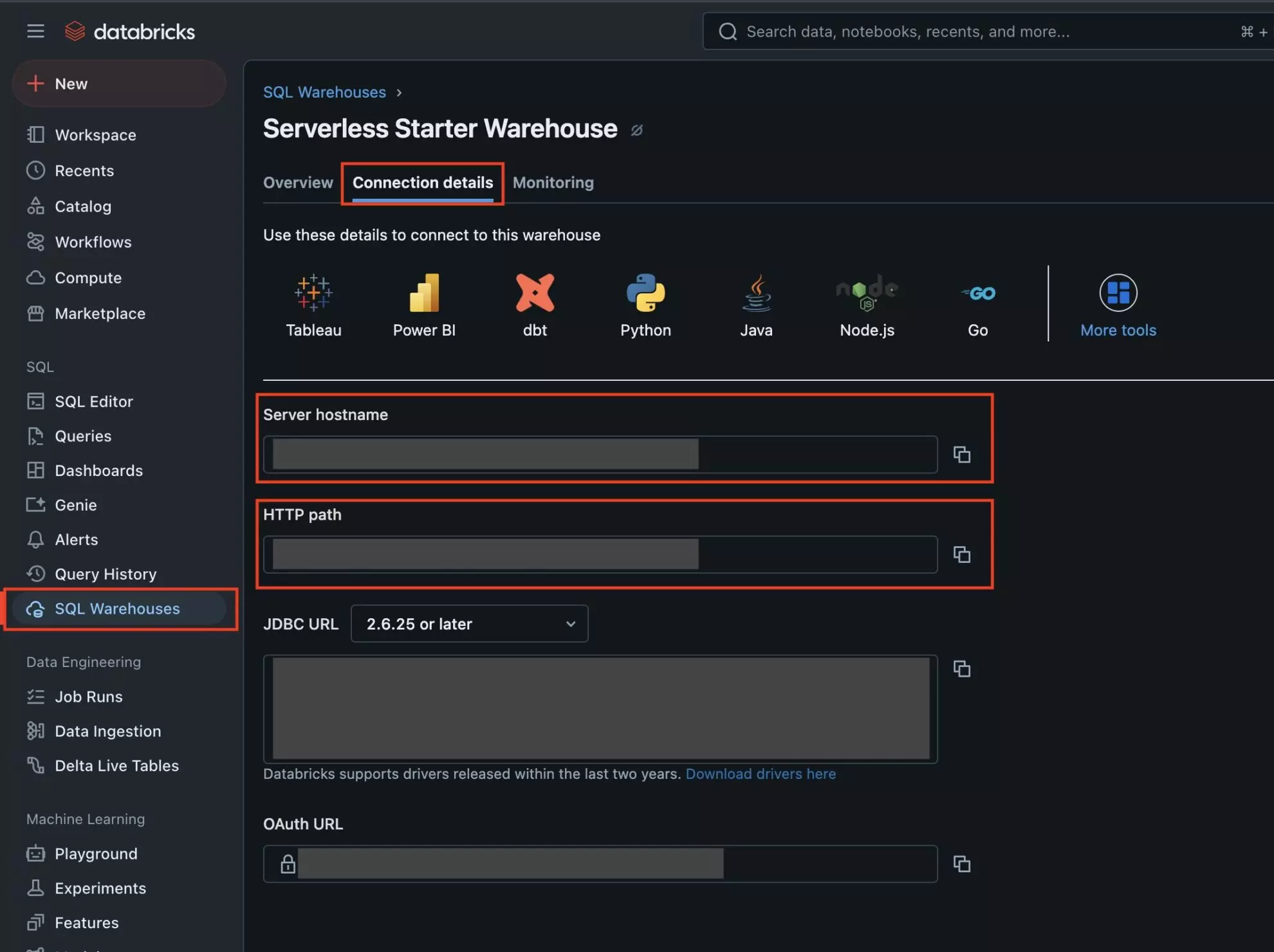Click the Server hostname field
Screen dimensions: 1274x952
coord(600,455)
